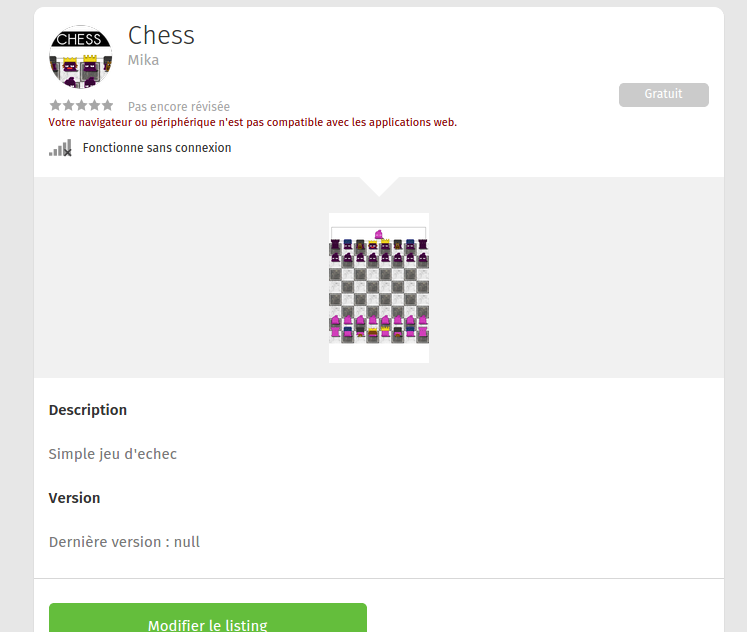Click the triangle pointer above the screenshot tray
This screenshot has width=747, height=632.
pos(379,186)
